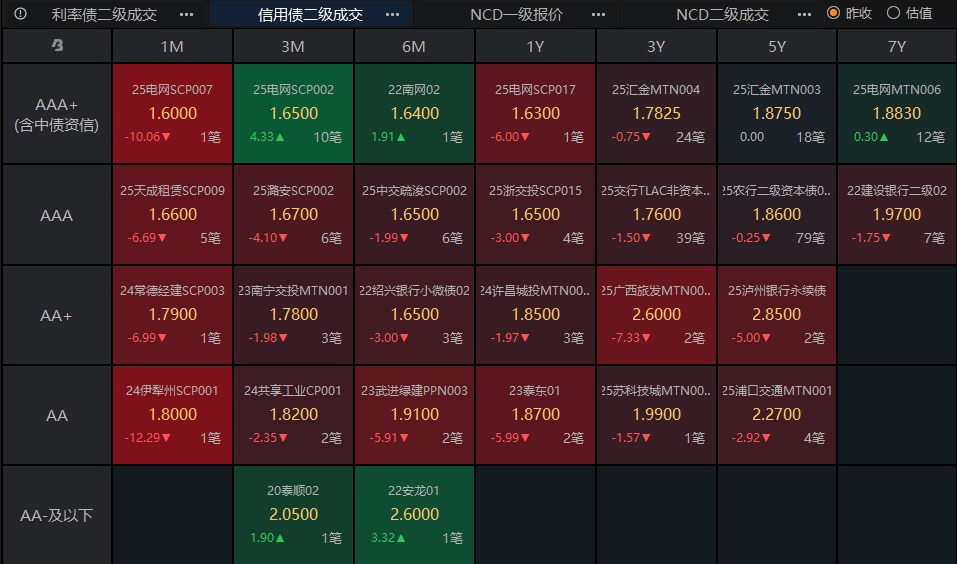The width and height of the screenshot is (957, 564).
Task: Open the more menu for NCD二级成交
Action: [x=805, y=14]
